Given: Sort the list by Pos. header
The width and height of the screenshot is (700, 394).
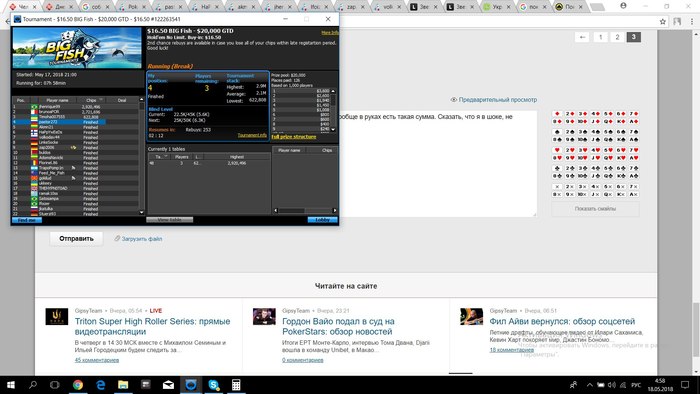Looking at the screenshot, I should pos(21,100).
